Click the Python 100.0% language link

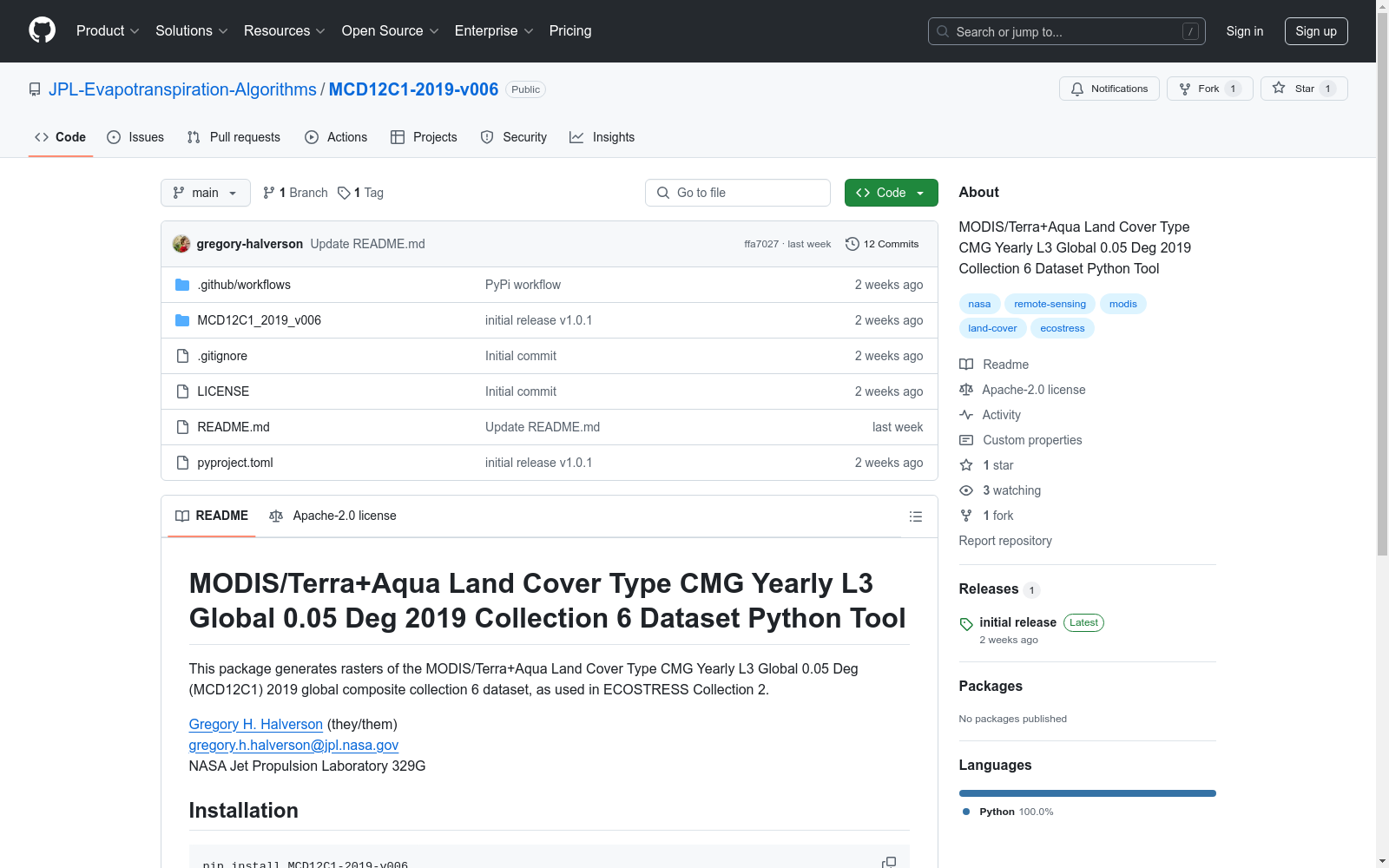(1008, 812)
